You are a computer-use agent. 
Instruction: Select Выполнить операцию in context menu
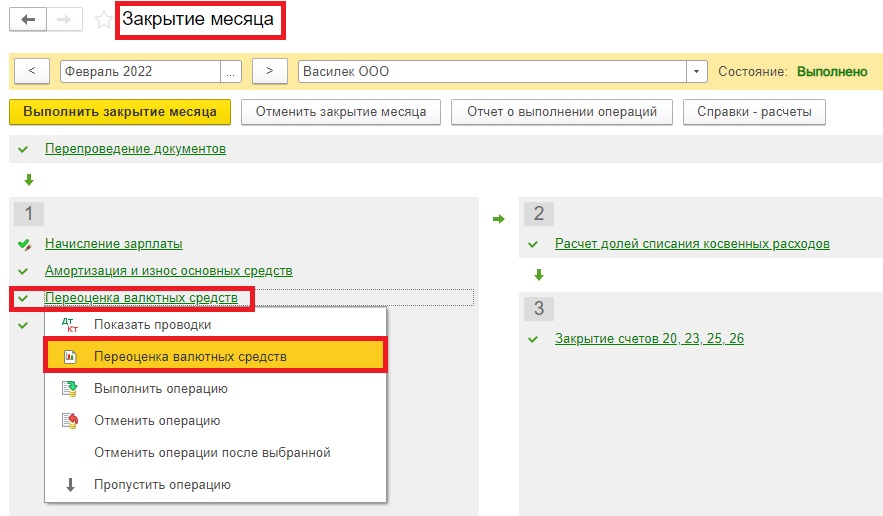pos(216,389)
